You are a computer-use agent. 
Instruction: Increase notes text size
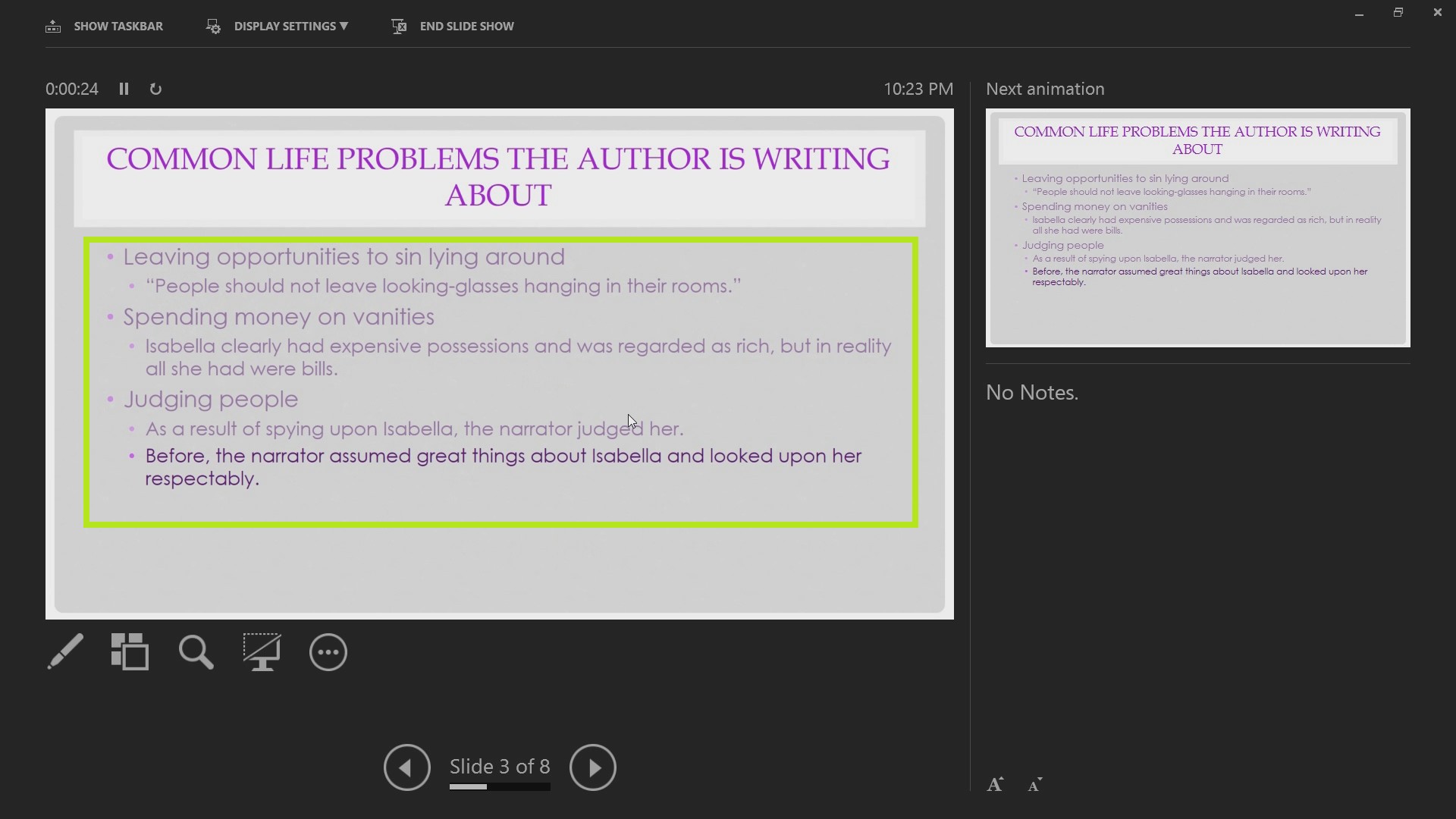(995, 785)
